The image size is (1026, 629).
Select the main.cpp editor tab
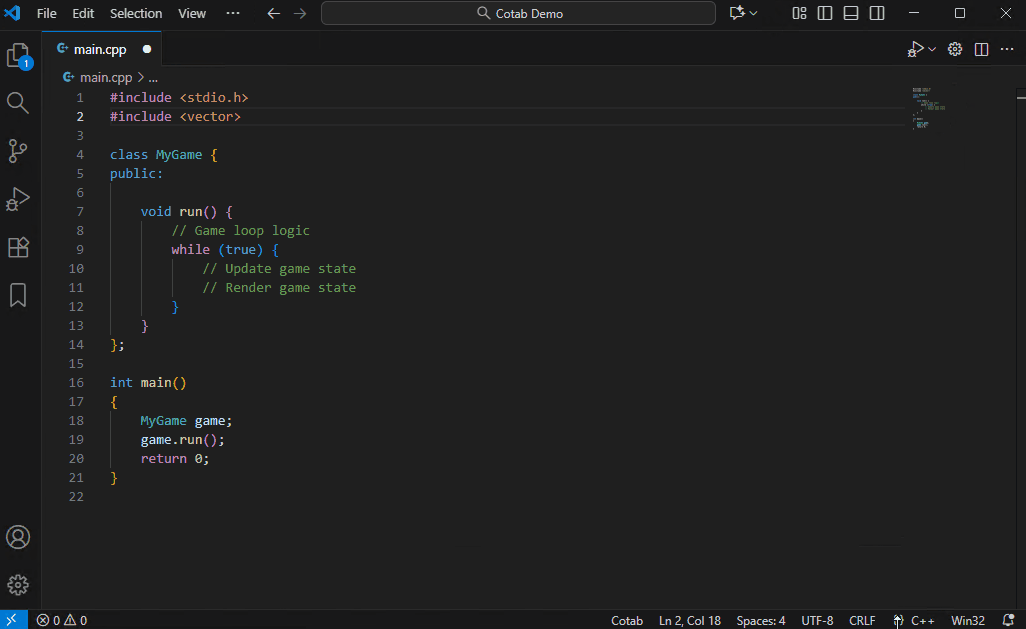click(x=100, y=49)
